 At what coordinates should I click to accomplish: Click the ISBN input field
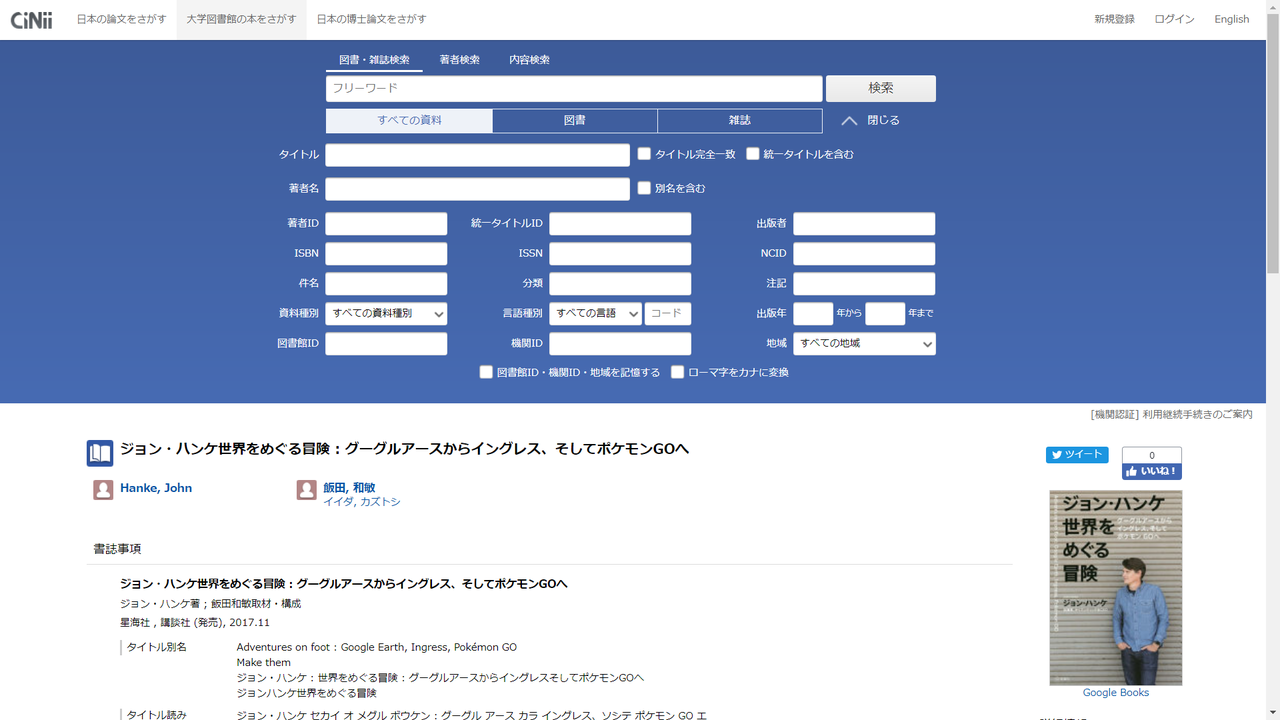tap(386, 253)
